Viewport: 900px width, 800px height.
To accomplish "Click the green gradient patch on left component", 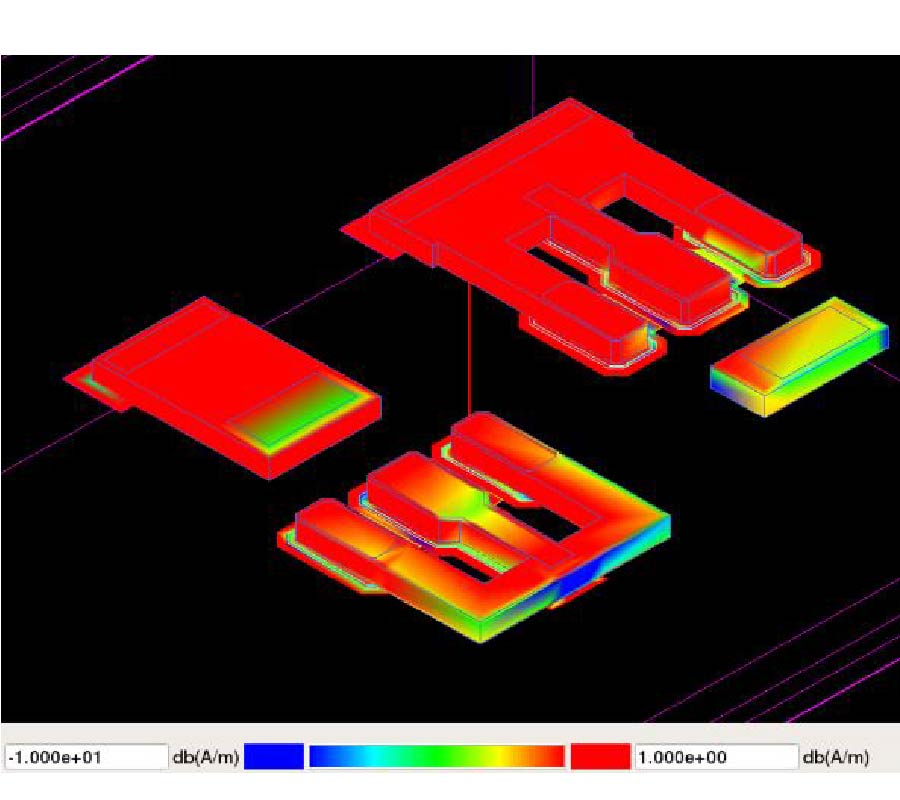I will [300, 410].
